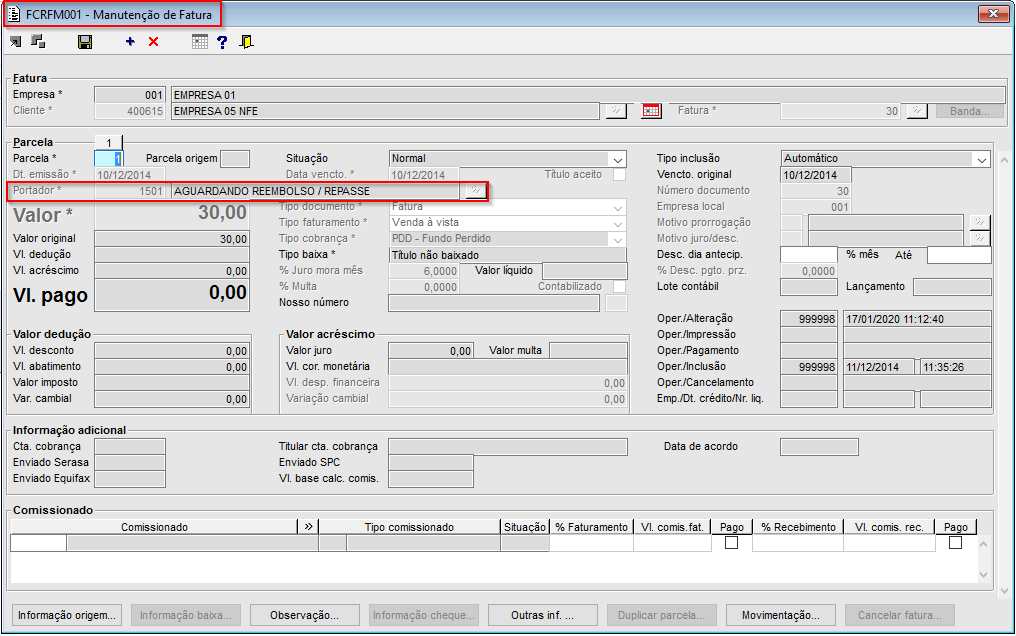Screen dimensions: 1016x636
Task: Expand the Comissionado column with the » button
Action: [308, 527]
